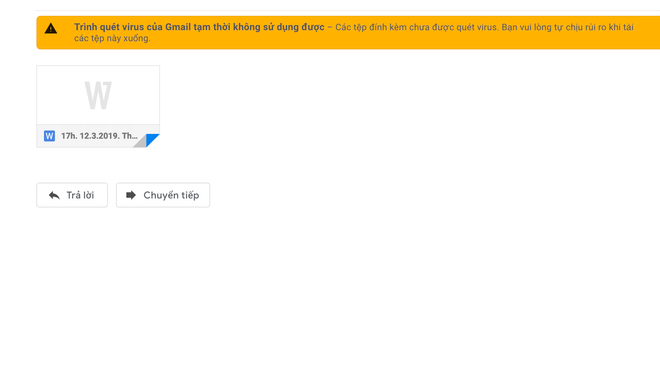The height and width of the screenshot is (377, 660).
Task: Click attachment filename 17h. 12.3.2019. Th...
Action: coord(99,136)
